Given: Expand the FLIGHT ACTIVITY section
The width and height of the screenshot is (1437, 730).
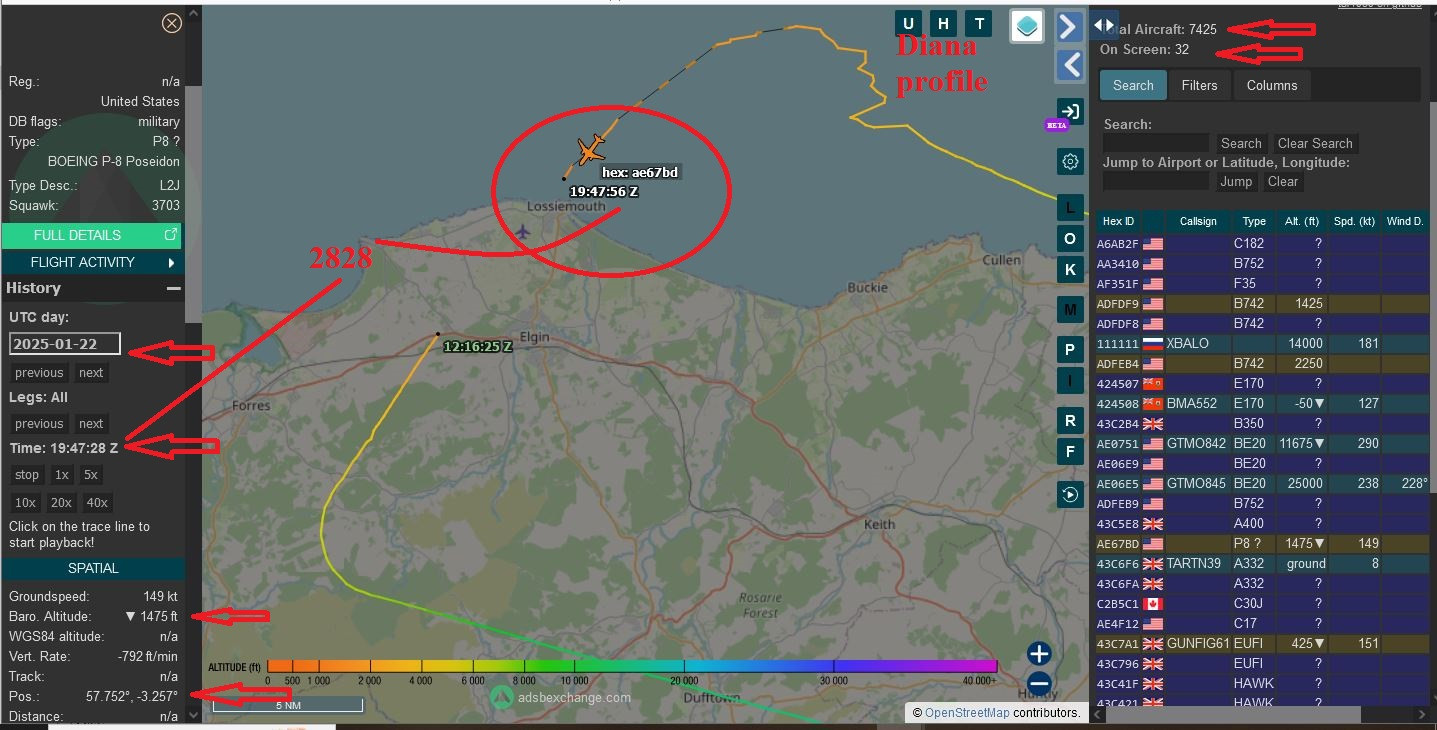Looking at the screenshot, I should pos(92,262).
